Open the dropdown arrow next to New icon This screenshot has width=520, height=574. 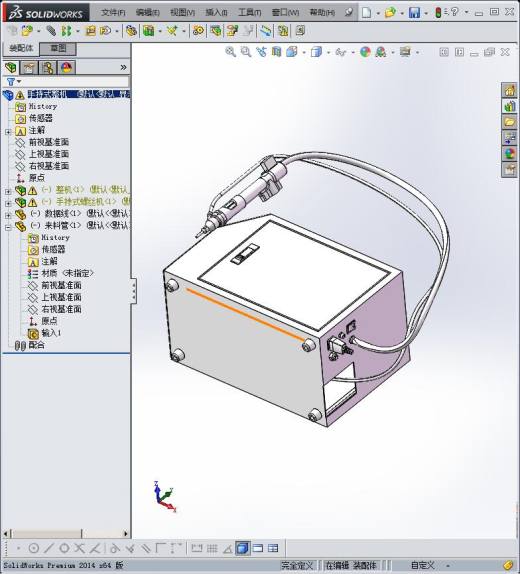pos(378,13)
